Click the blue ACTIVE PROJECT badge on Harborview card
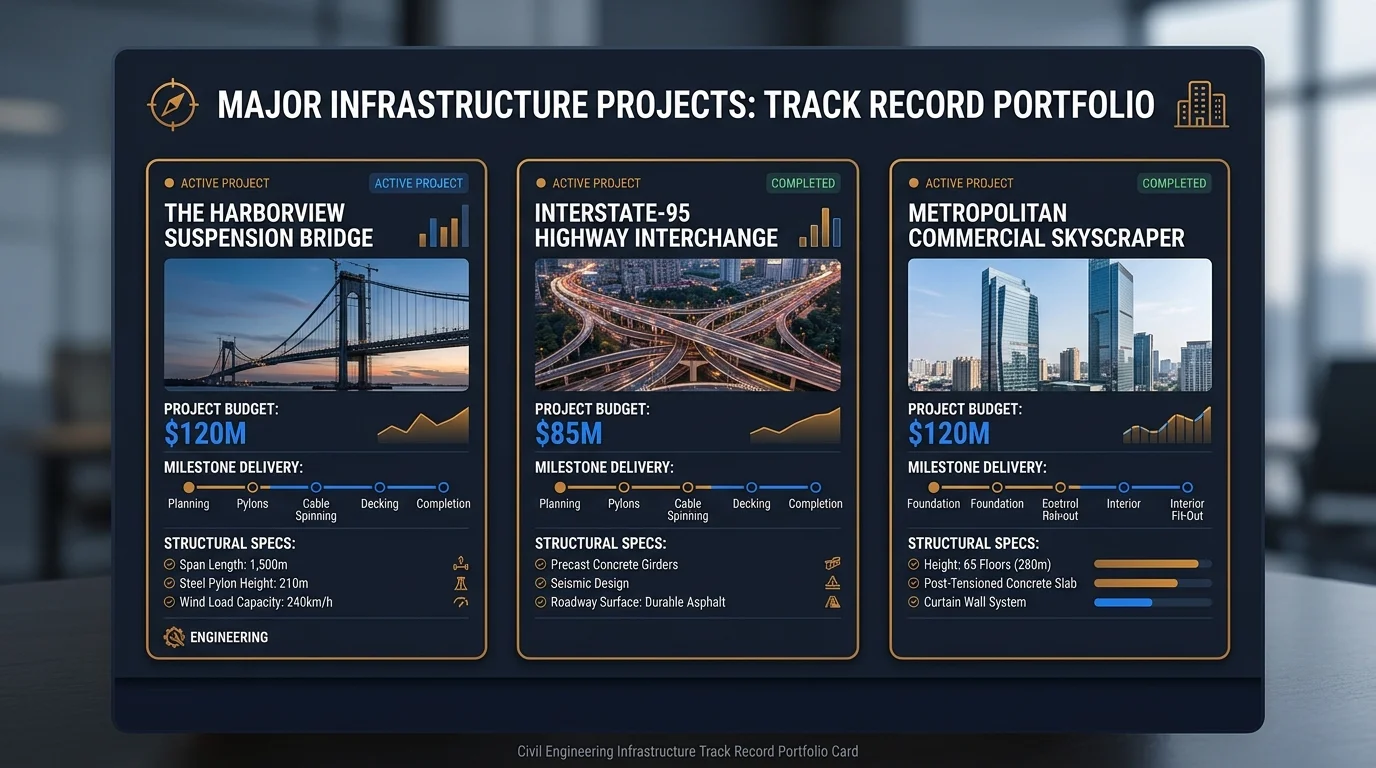Viewport: 1376px width, 768px height. coord(419,183)
